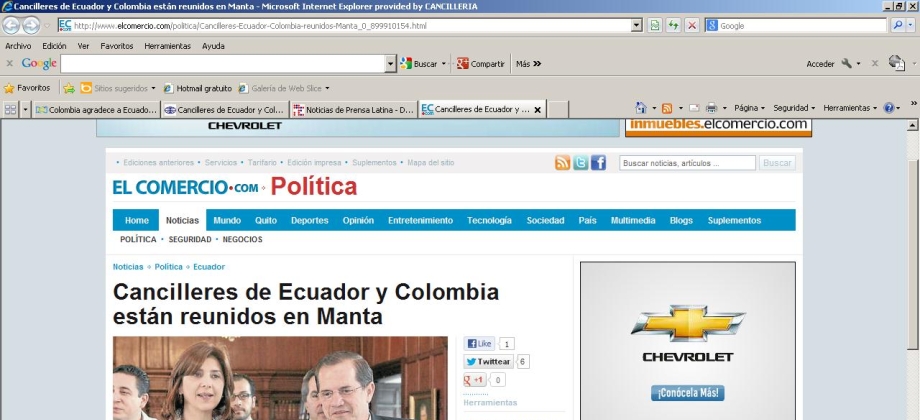Stop loading with the red X icon
This screenshot has height=420, width=920.
click(x=692, y=25)
